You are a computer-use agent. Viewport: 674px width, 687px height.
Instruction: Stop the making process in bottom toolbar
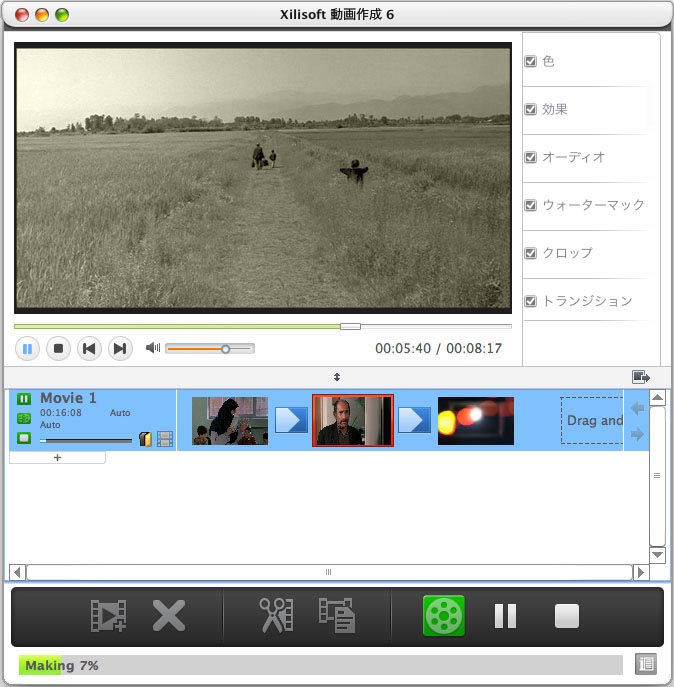click(x=567, y=616)
